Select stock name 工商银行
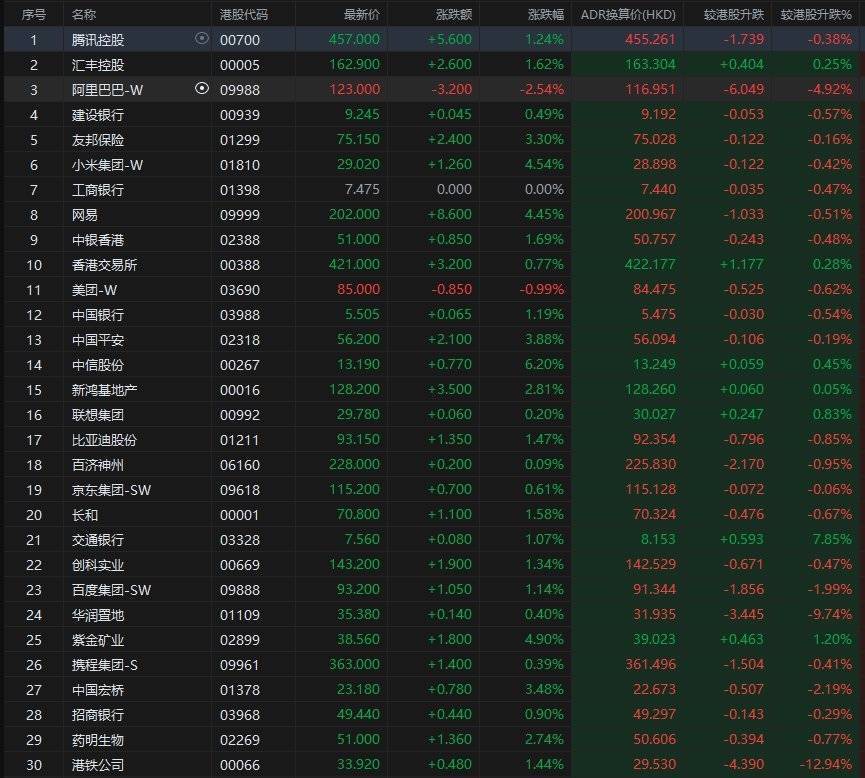 tap(98, 190)
